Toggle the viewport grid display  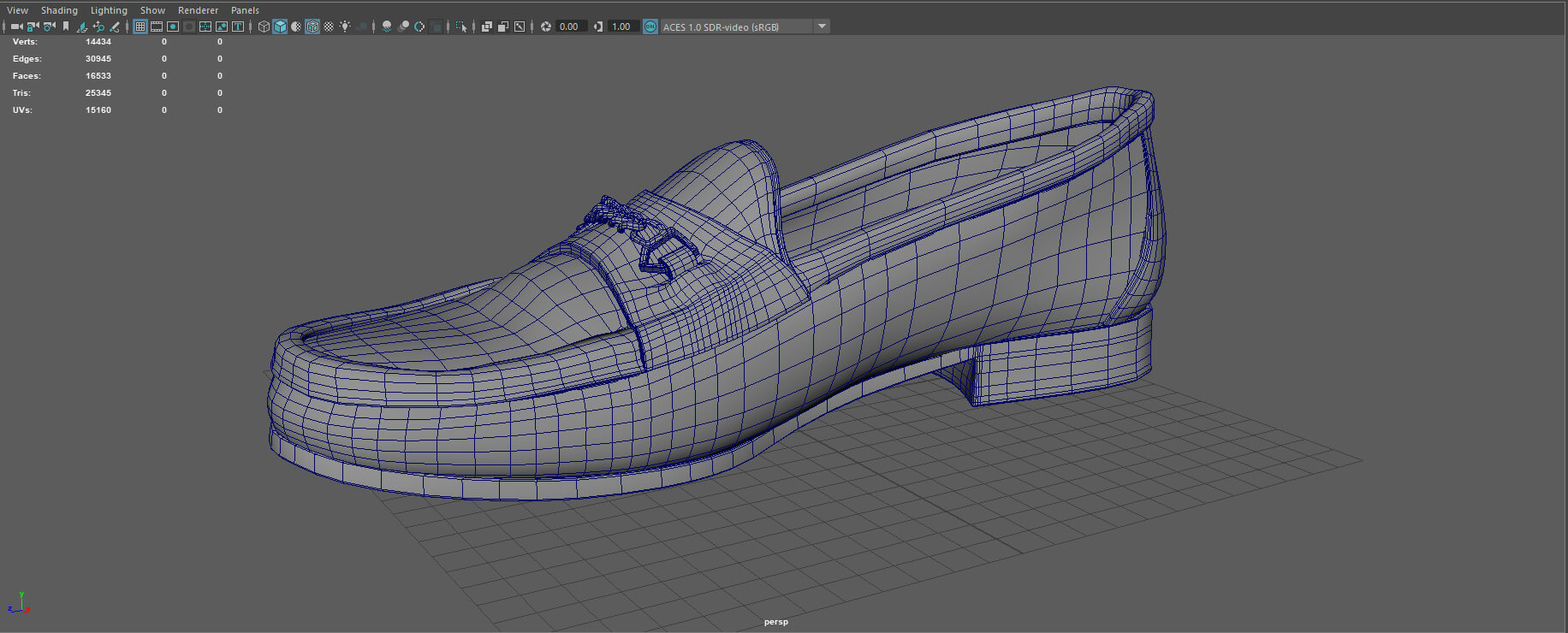pos(140,27)
